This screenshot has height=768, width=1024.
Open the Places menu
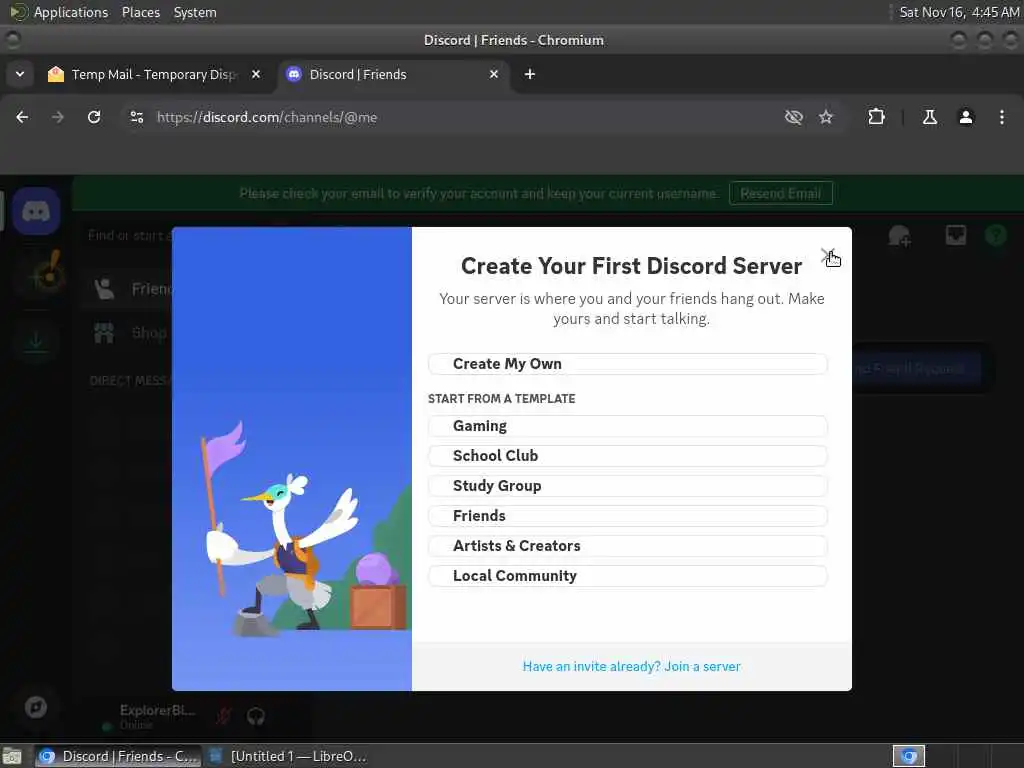[141, 12]
